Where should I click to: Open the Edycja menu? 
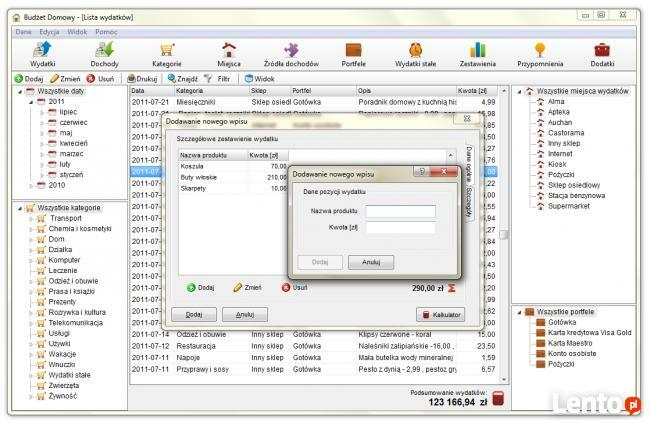[49, 32]
